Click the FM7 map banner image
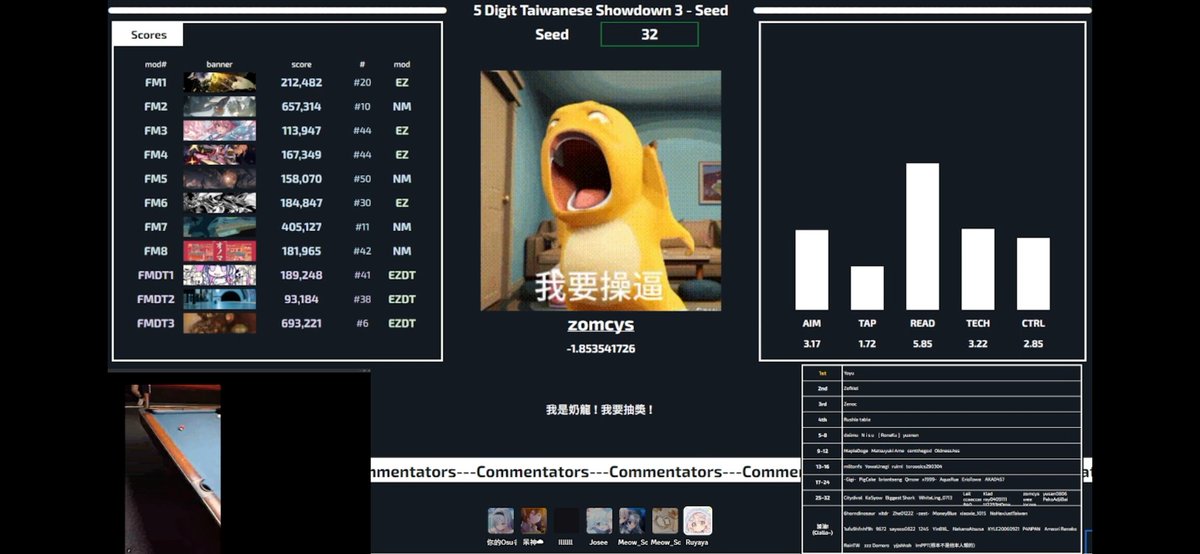Screen dimensions: 1200x554 click(x=219, y=227)
